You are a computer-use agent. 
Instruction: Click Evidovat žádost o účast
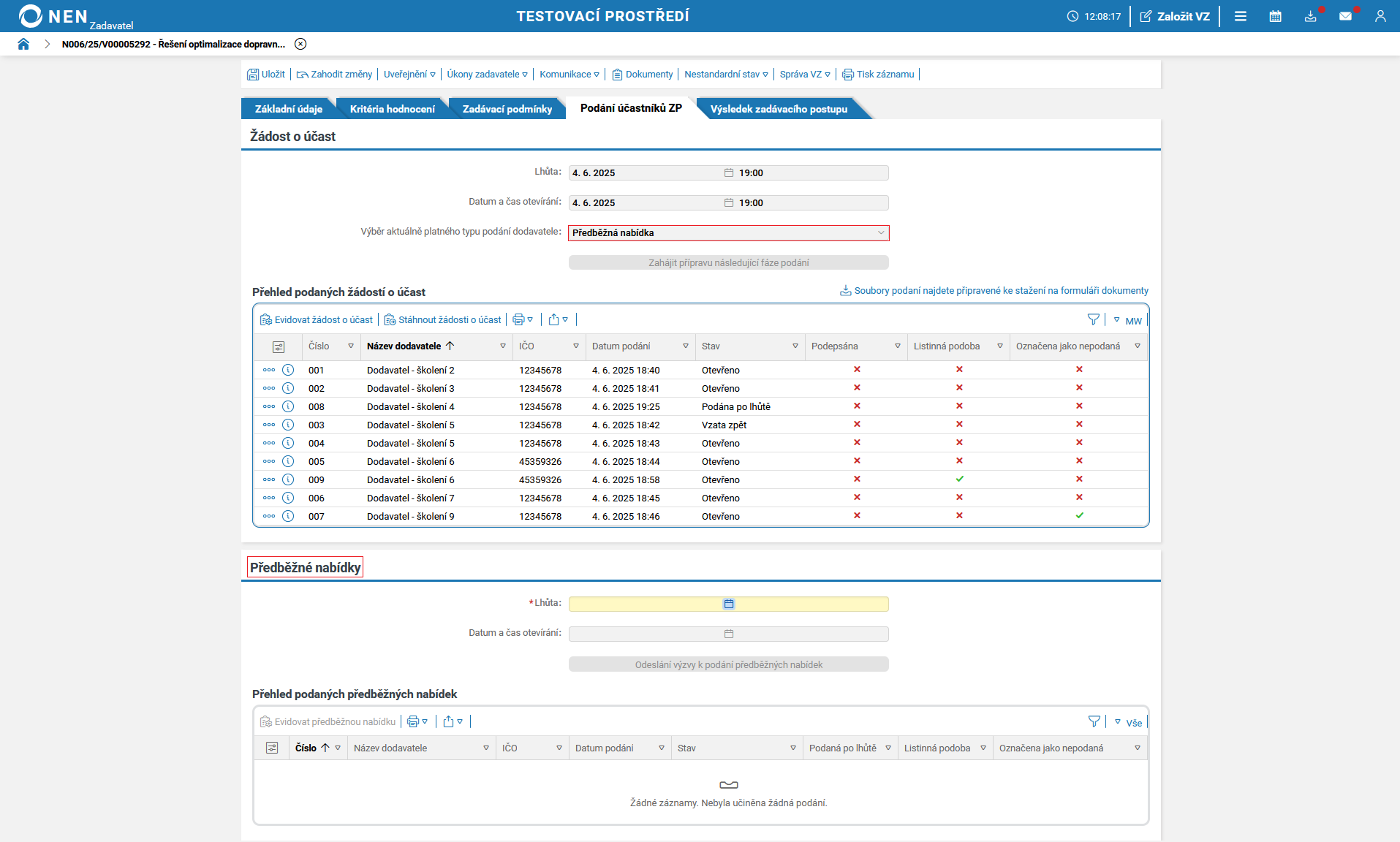[317, 320]
